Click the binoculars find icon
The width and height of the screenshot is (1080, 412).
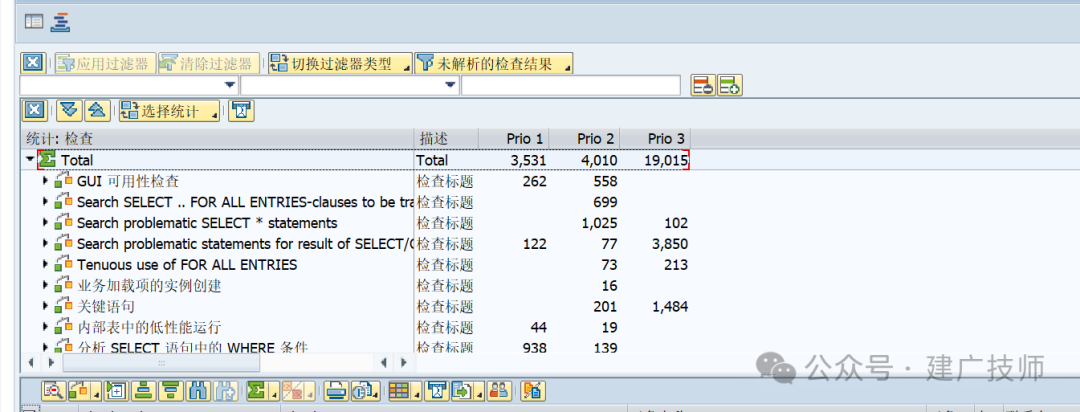[x=198, y=391]
